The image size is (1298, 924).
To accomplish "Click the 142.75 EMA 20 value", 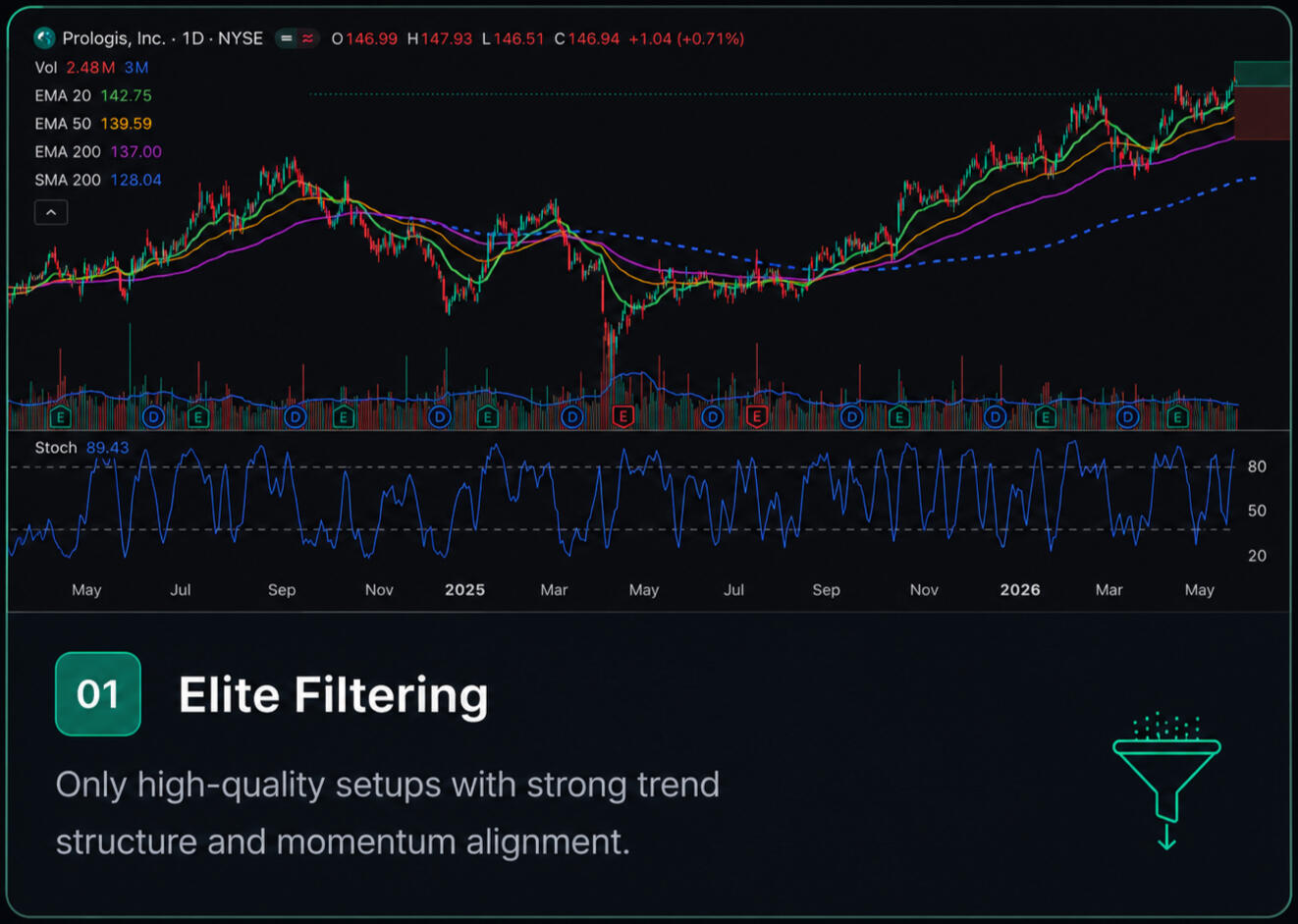I will pos(127,95).
